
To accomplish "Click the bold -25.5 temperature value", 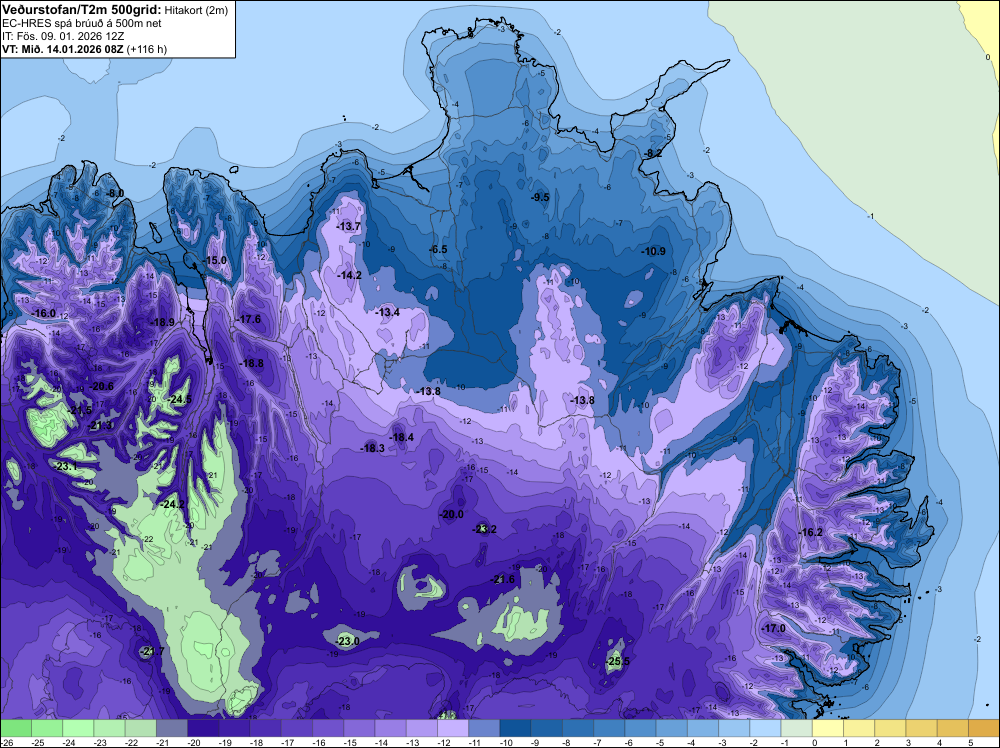I will click(x=618, y=661).
